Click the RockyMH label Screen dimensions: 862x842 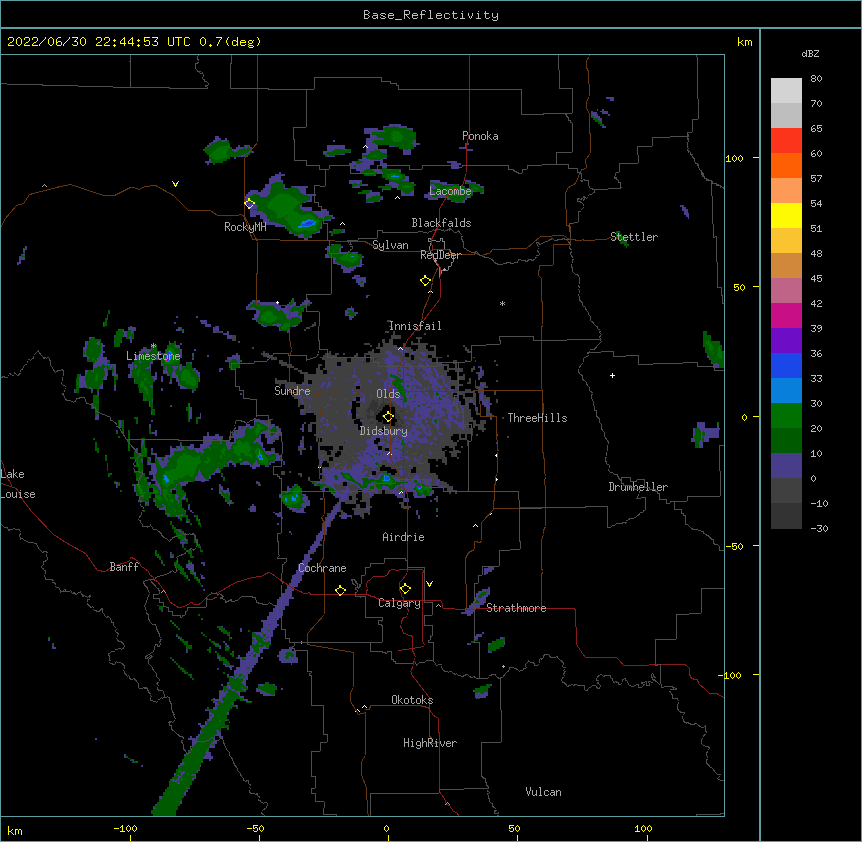245,227
